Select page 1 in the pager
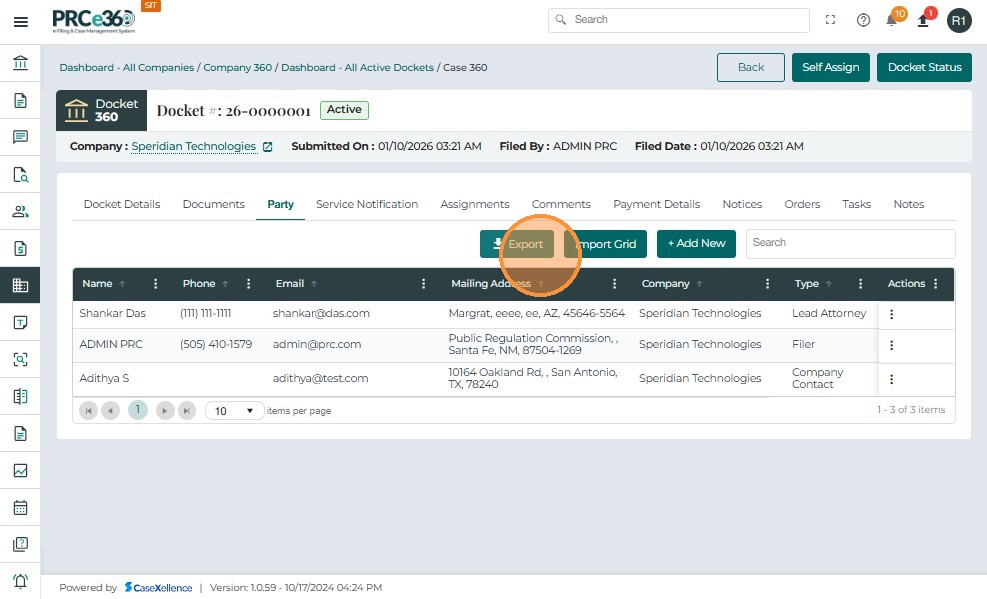 (138, 410)
